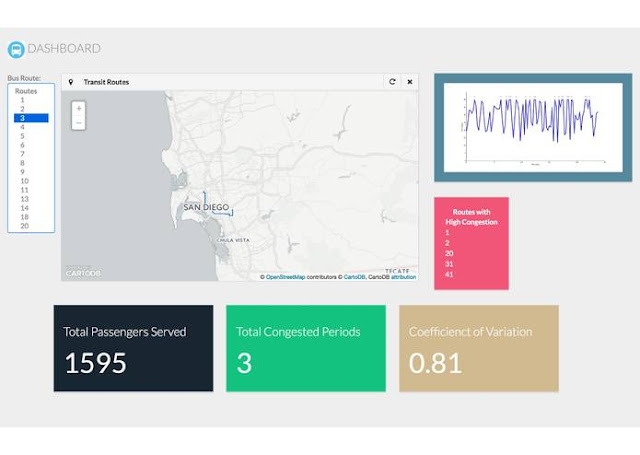Screen dimensions: 640x455
Task: Select route 9 in the Bus Route list
Action: [x=31, y=172]
